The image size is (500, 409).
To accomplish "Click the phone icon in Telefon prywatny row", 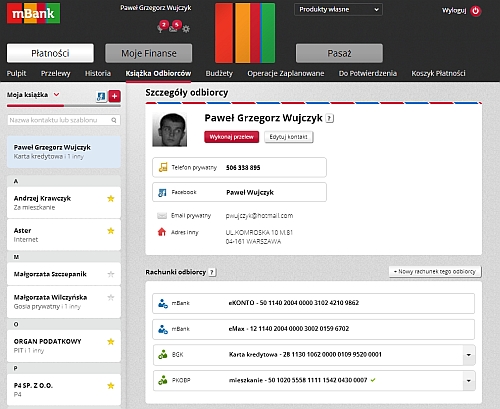I will [x=163, y=167].
